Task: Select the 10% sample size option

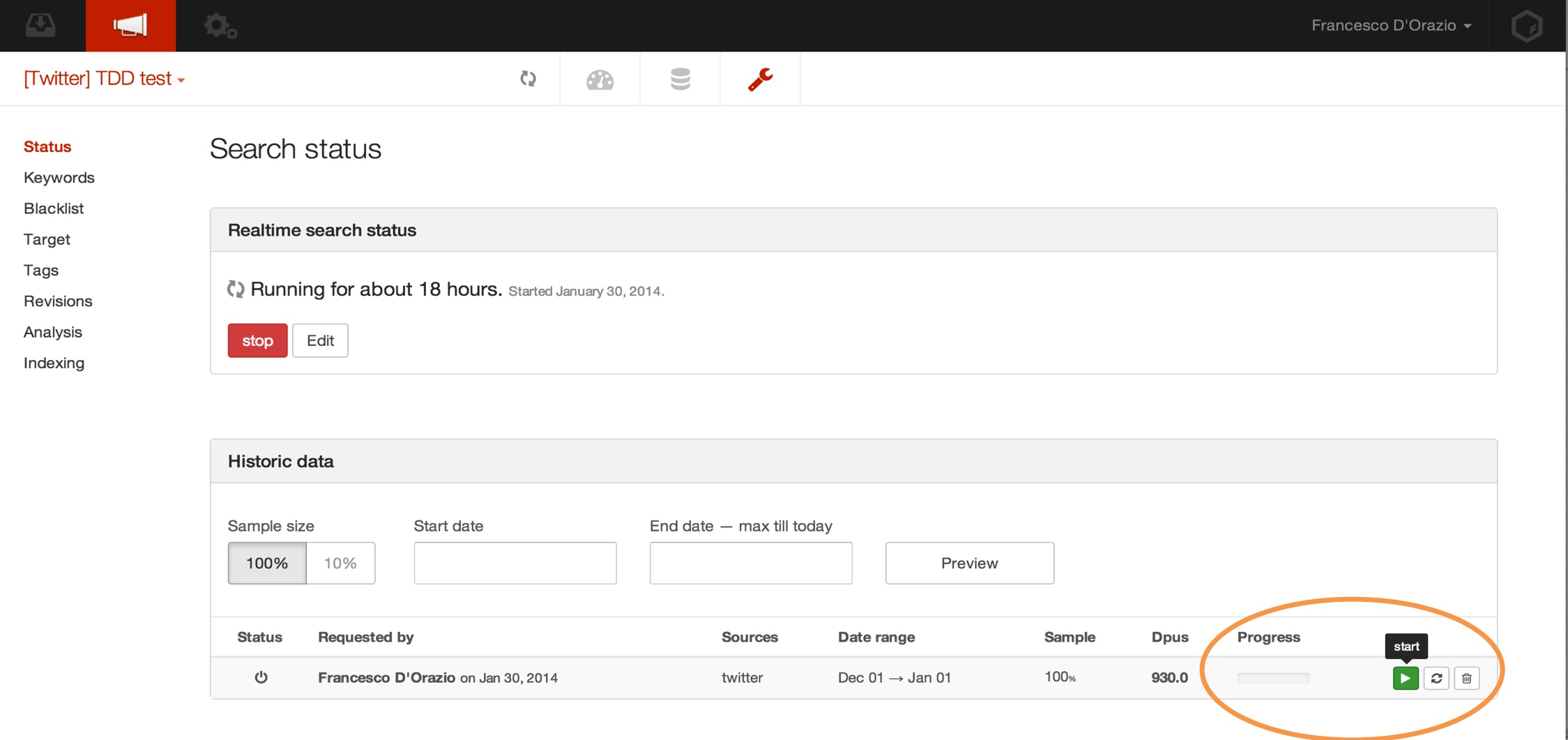Action: pyautogui.click(x=340, y=563)
